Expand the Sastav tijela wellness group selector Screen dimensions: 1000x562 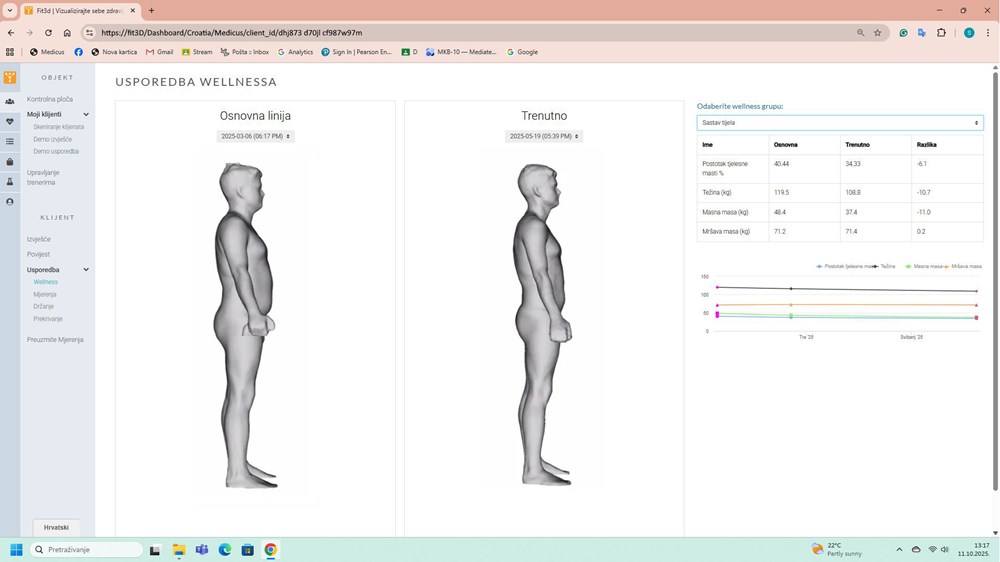[839, 123]
